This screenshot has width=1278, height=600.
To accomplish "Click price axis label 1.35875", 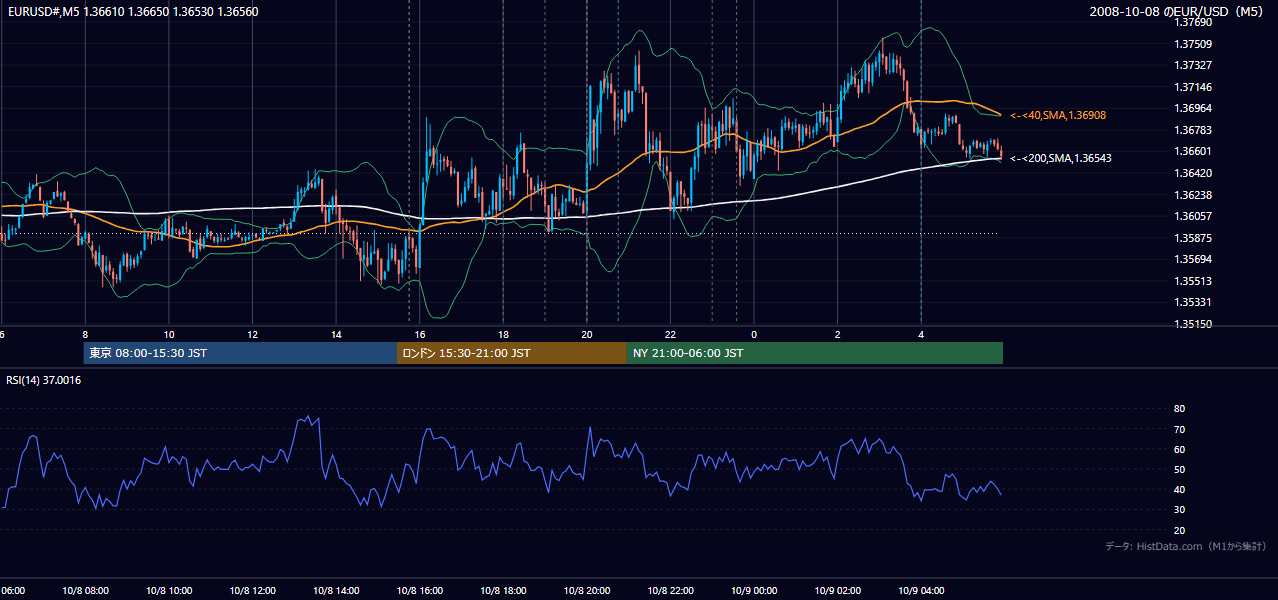I will (1193, 238).
